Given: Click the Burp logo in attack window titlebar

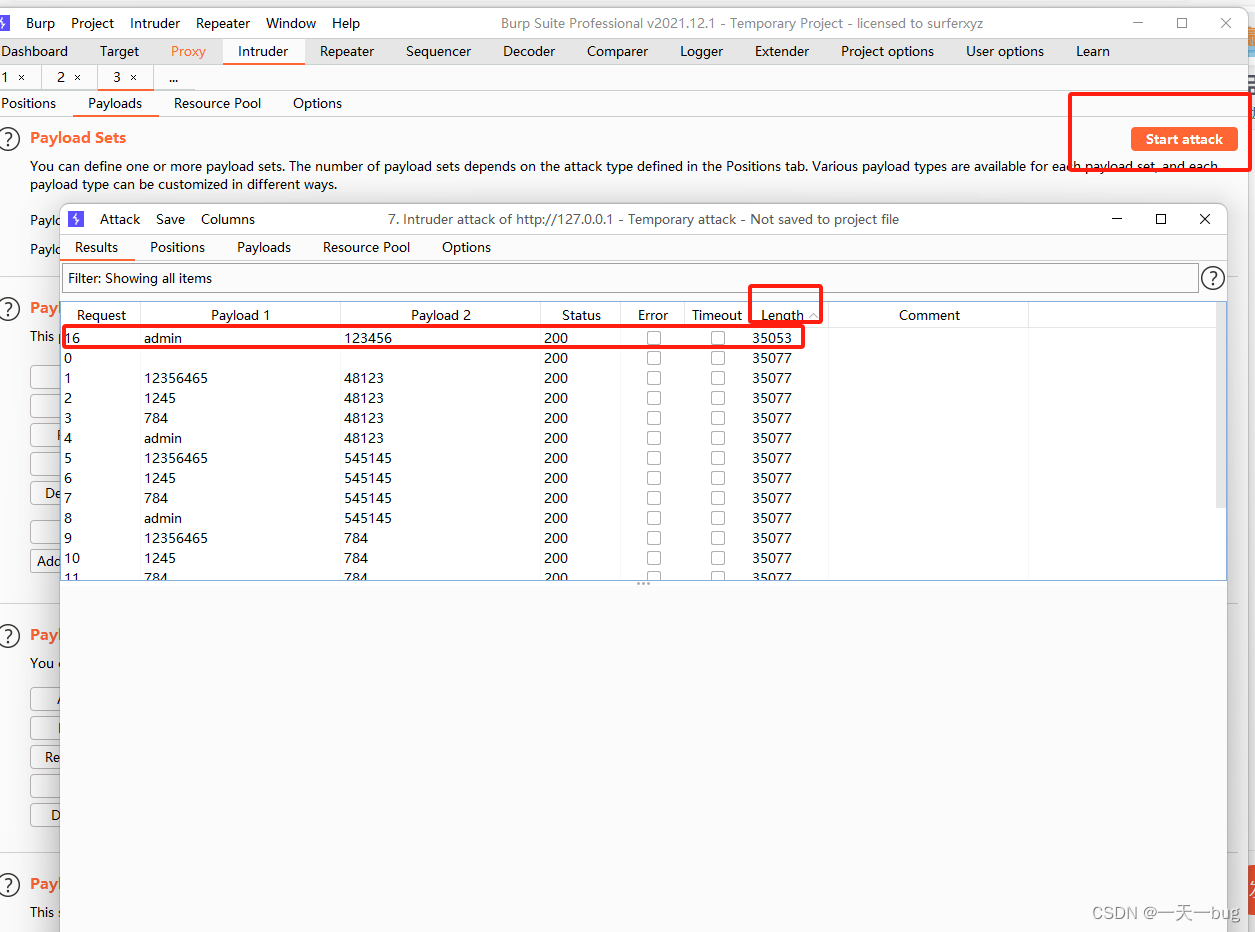Looking at the screenshot, I should coord(77,219).
